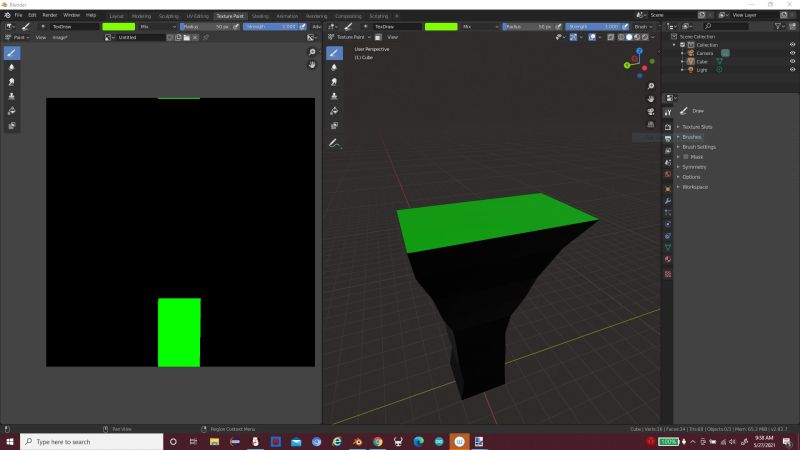The width and height of the screenshot is (800, 450).
Task: Open blend mode Mix dropdown in image editor
Action: click(157, 27)
